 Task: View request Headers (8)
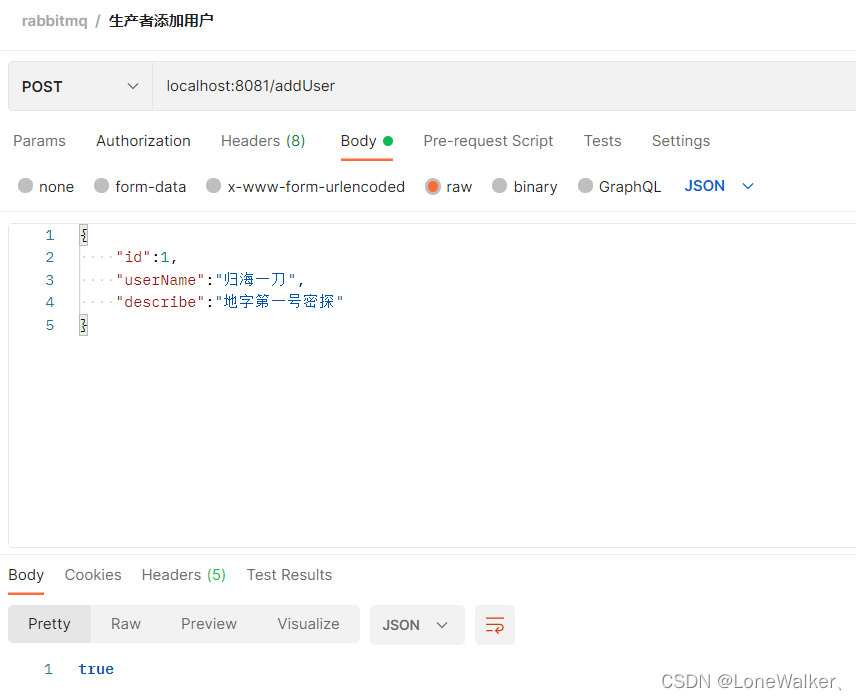click(262, 141)
